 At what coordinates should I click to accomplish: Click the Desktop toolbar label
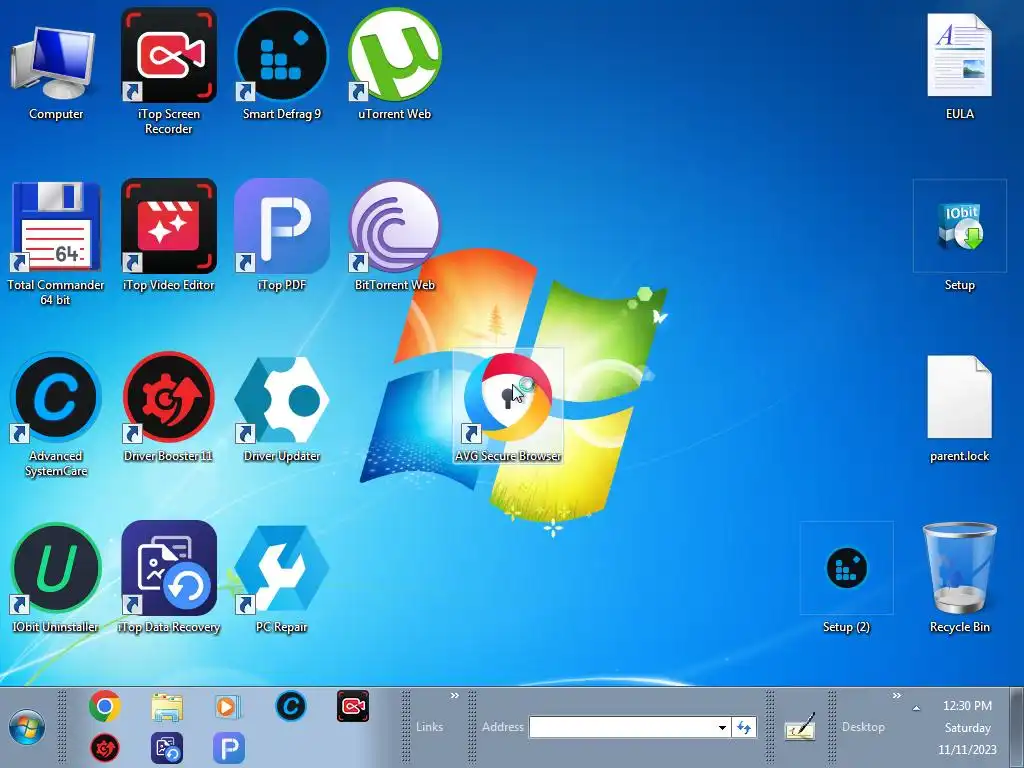point(863,727)
